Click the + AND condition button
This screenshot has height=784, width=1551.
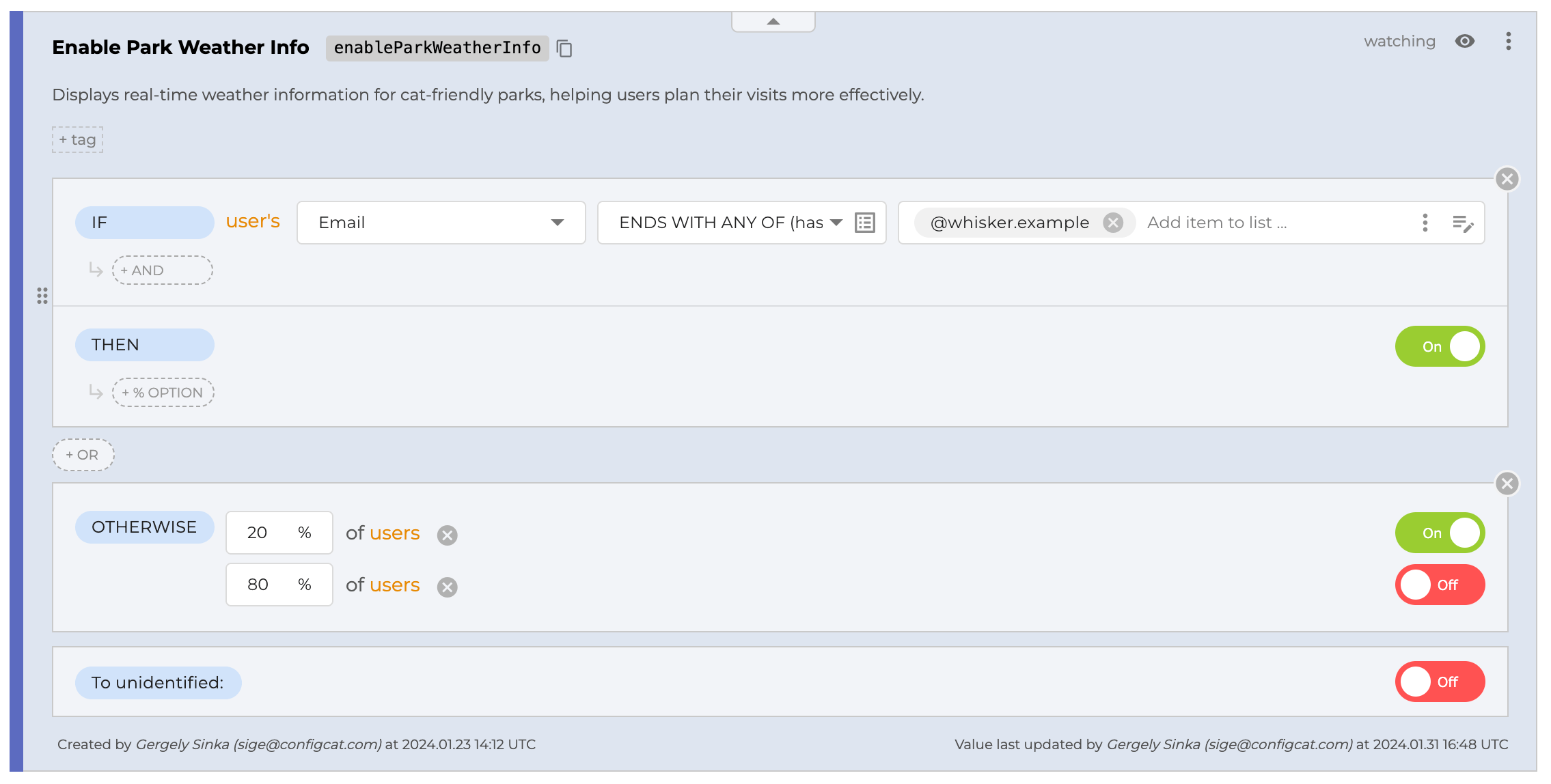point(163,270)
